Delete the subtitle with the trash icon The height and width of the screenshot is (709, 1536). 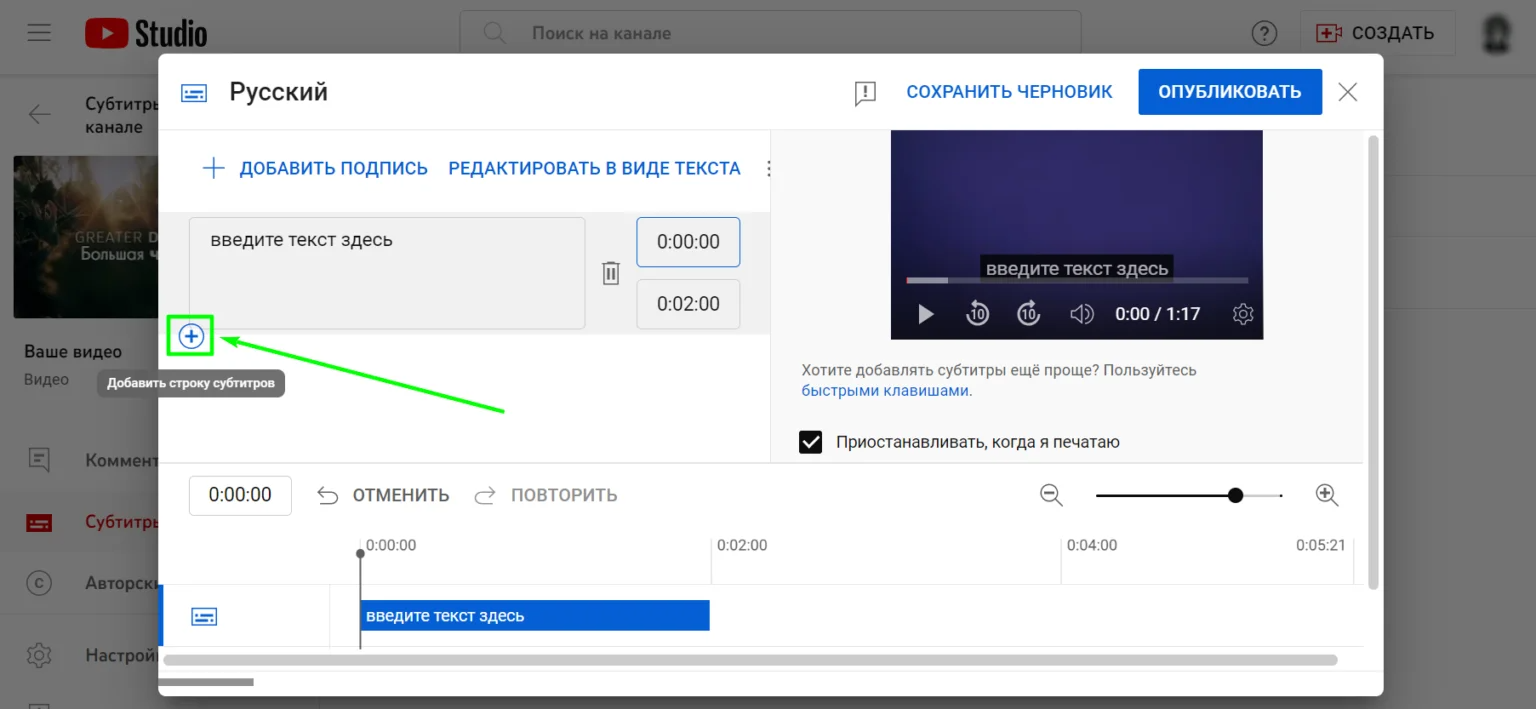(x=611, y=273)
